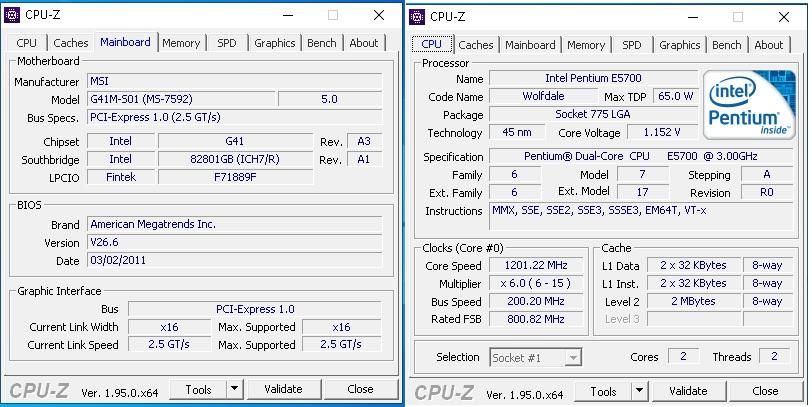Expand the Tools dropdown arrow in left window
Image resolution: width=812 pixels, height=407 pixels.
tap(235, 389)
